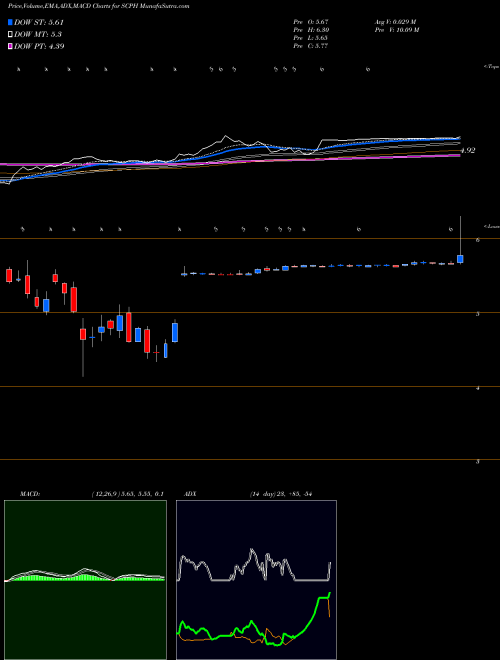Image resolution: width=500 pixels, height=660 pixels.
Task: Click the price axis label 6
Action: coord(478,240)
